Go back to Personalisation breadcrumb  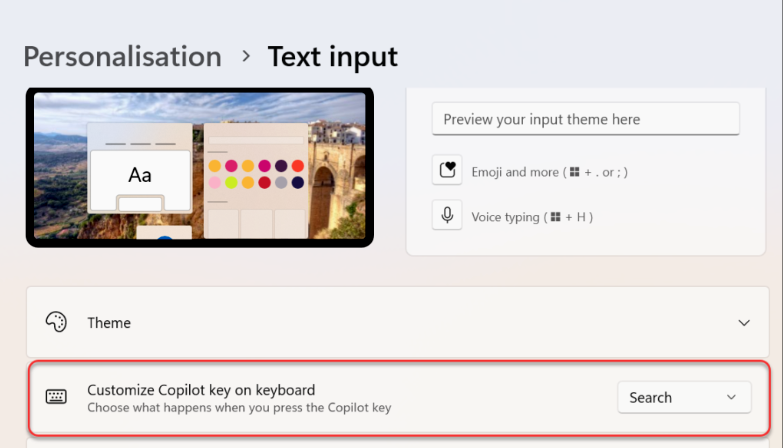pos(122,57)
